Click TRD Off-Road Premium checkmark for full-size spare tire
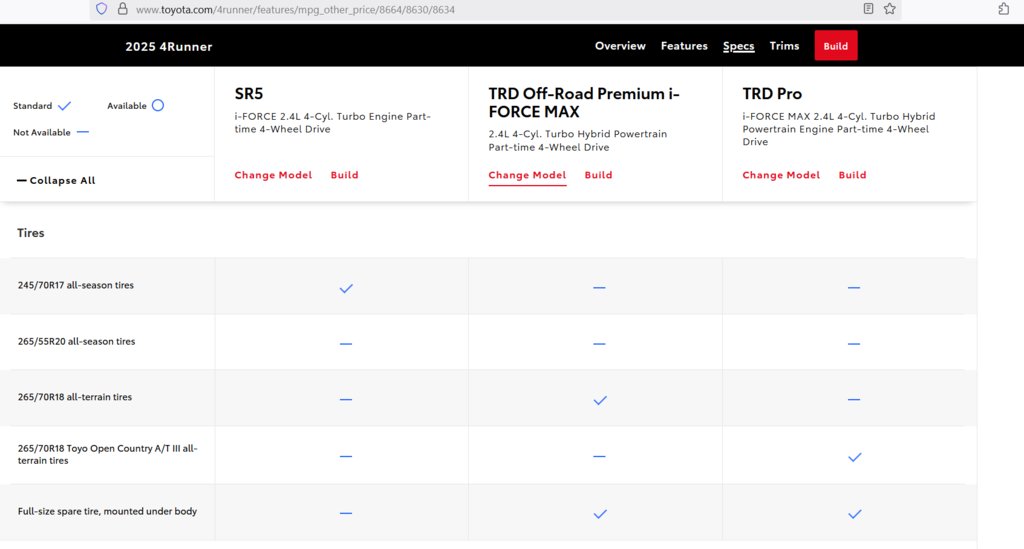 coord(600,514)
